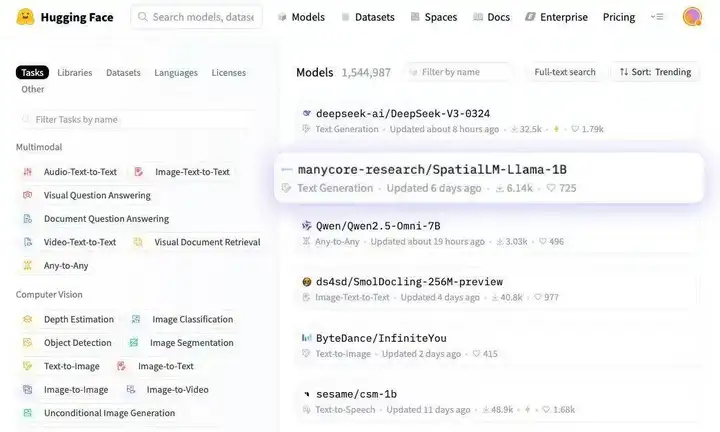Click the Computer Vision section heading
Viewport: 720px width, 432px height.
49,294
